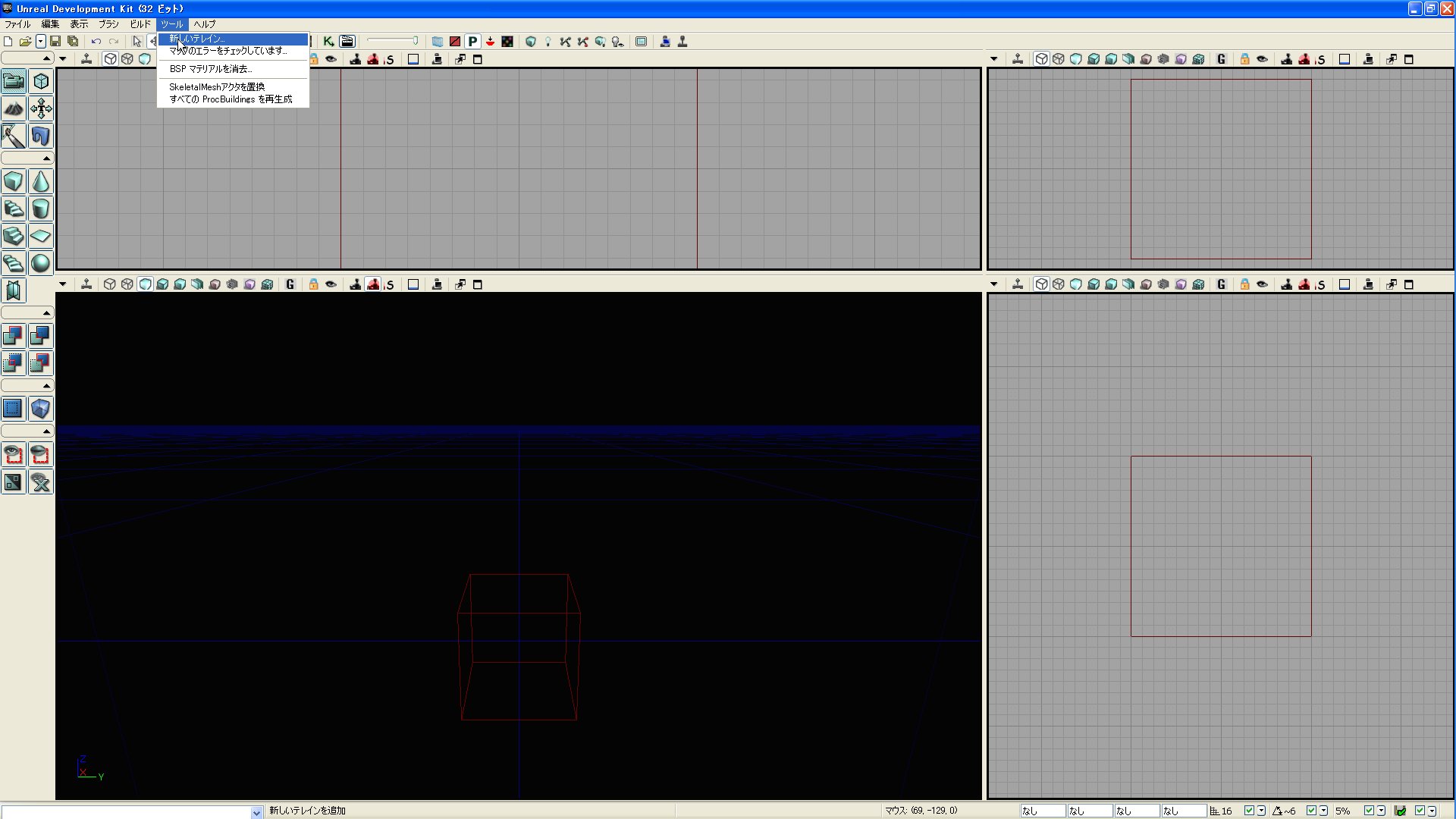Collapse the brush builders section arrow
The height and width of the screenshot is (819, 1456).
tap(46, 158)
